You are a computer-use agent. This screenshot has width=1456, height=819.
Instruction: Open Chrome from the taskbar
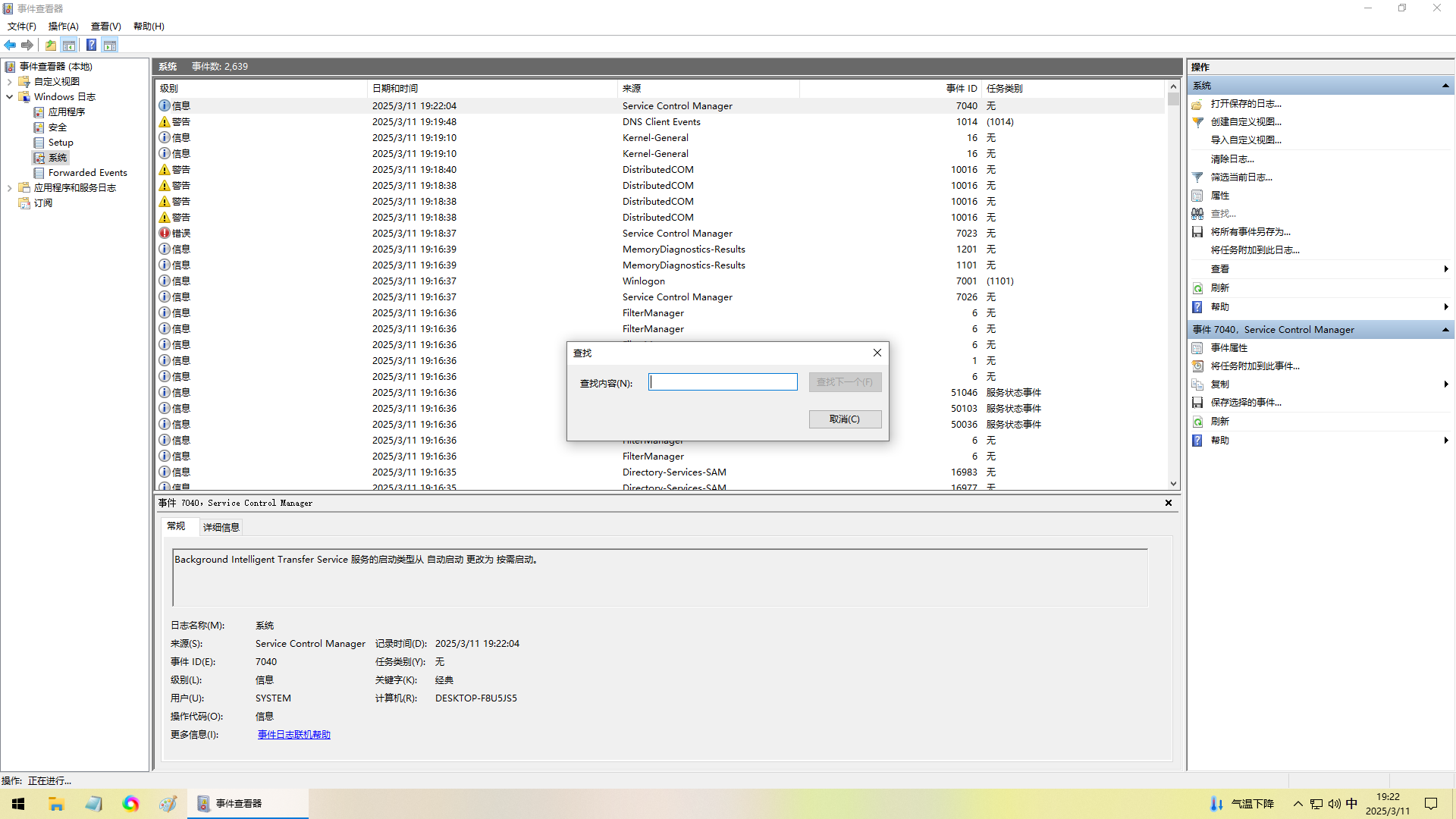click(130, 804)
